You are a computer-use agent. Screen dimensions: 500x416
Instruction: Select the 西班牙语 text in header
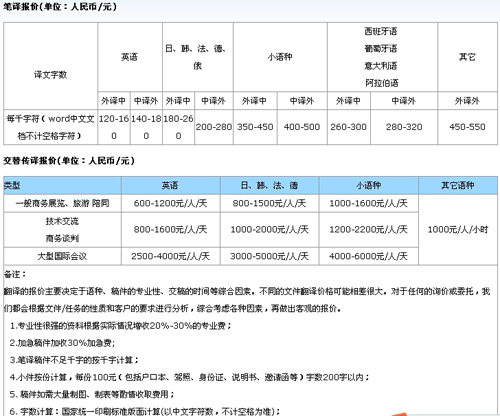[x=381, y=31]
